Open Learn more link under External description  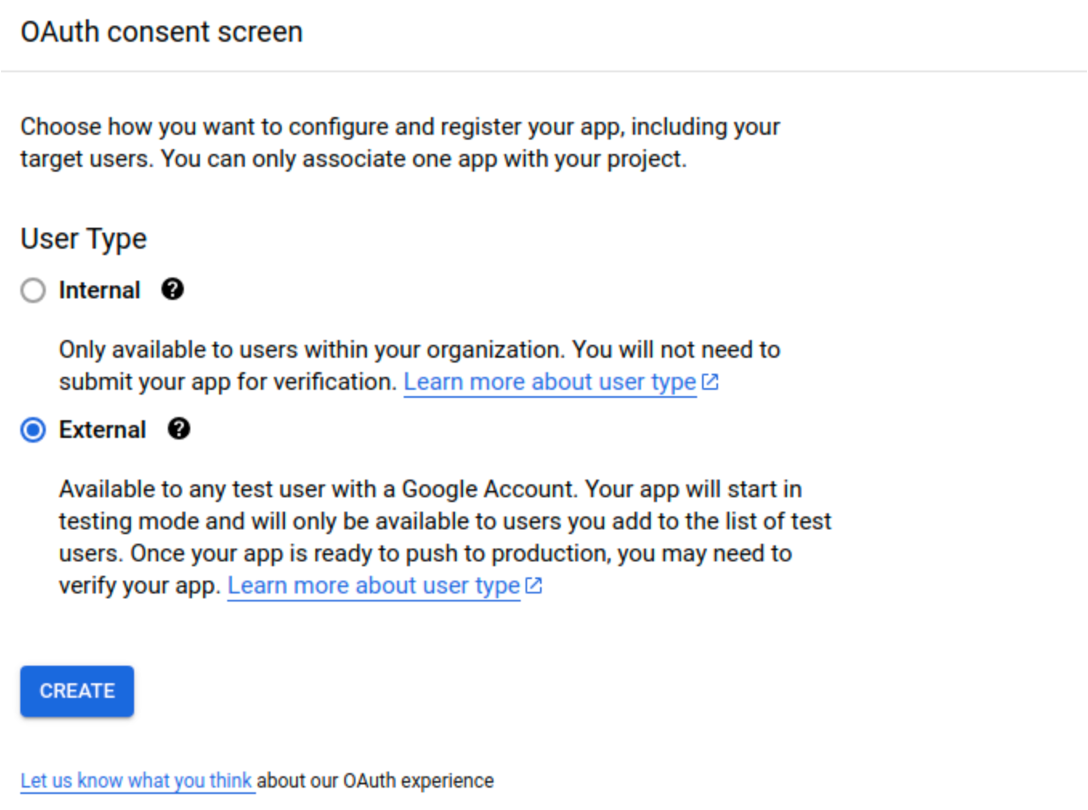373,586
